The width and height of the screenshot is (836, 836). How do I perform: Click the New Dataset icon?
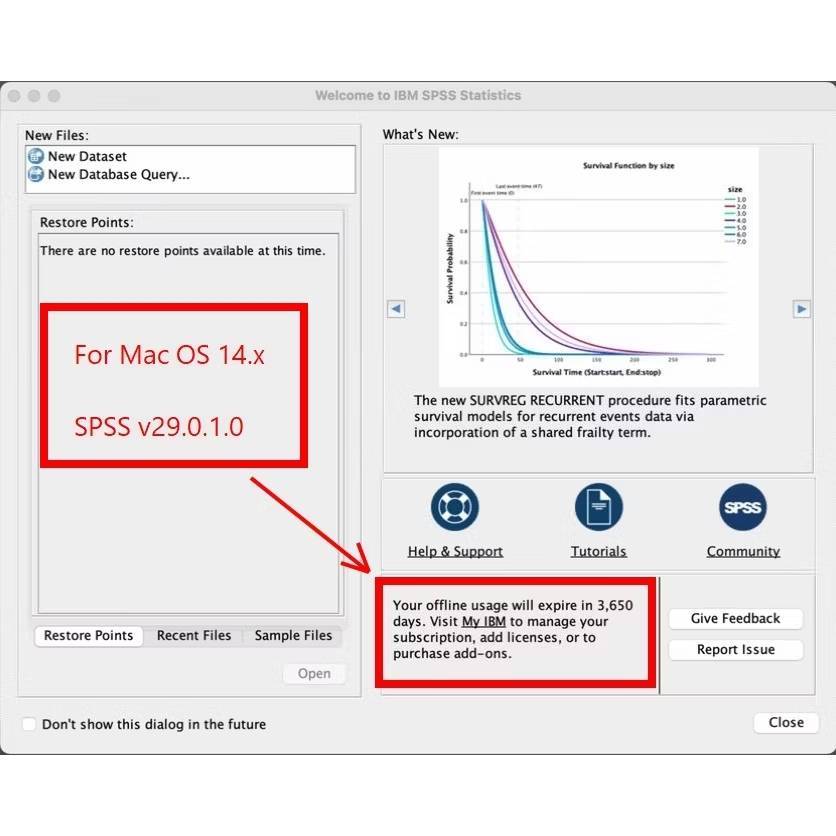[36, 156]
